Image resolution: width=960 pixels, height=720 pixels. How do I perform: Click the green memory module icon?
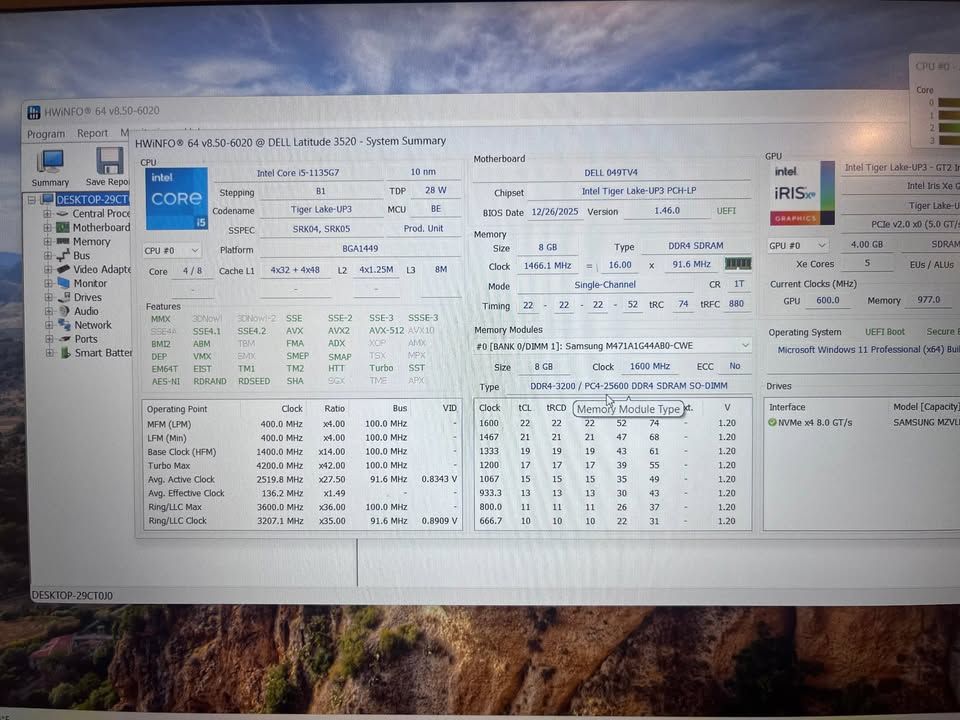[738, 264]
